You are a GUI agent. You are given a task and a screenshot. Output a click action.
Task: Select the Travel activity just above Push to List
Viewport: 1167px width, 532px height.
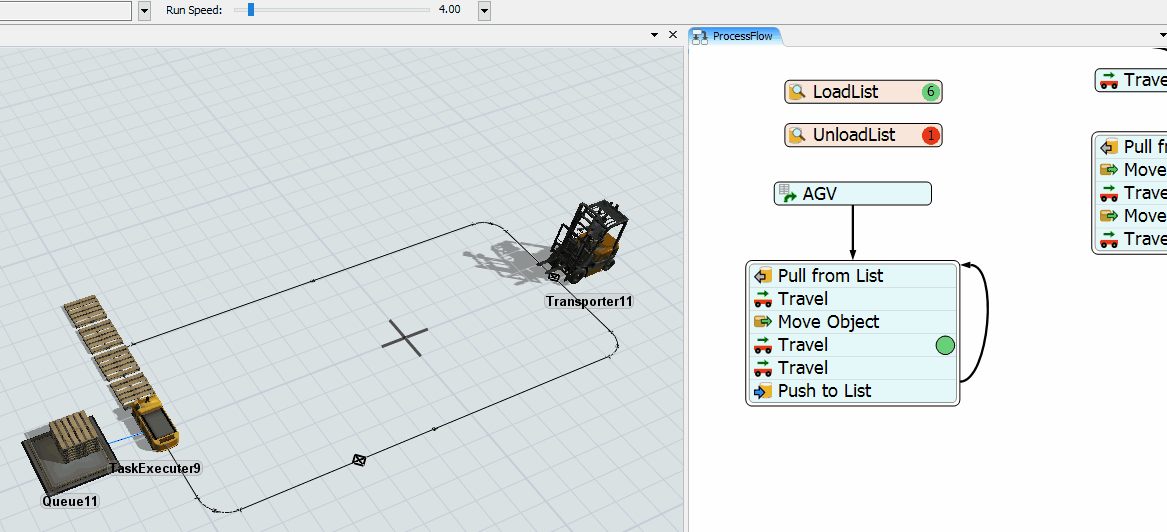click(803, 368)
